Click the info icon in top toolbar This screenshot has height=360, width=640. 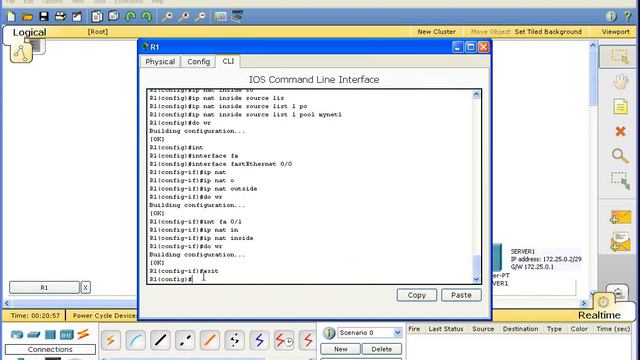tap(611, 16)
